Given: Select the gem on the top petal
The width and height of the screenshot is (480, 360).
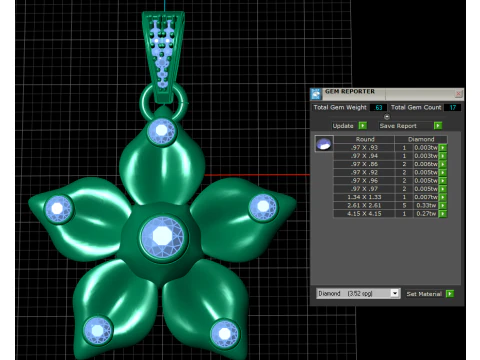Looking at the screenshot, I should tap(162, 131).
